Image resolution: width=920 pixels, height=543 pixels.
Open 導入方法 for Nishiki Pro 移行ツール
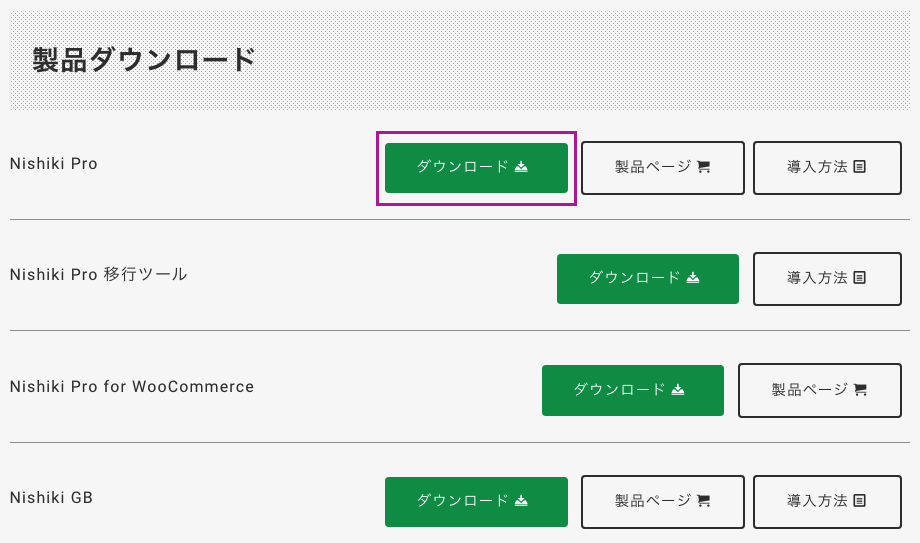pos(827,279)
